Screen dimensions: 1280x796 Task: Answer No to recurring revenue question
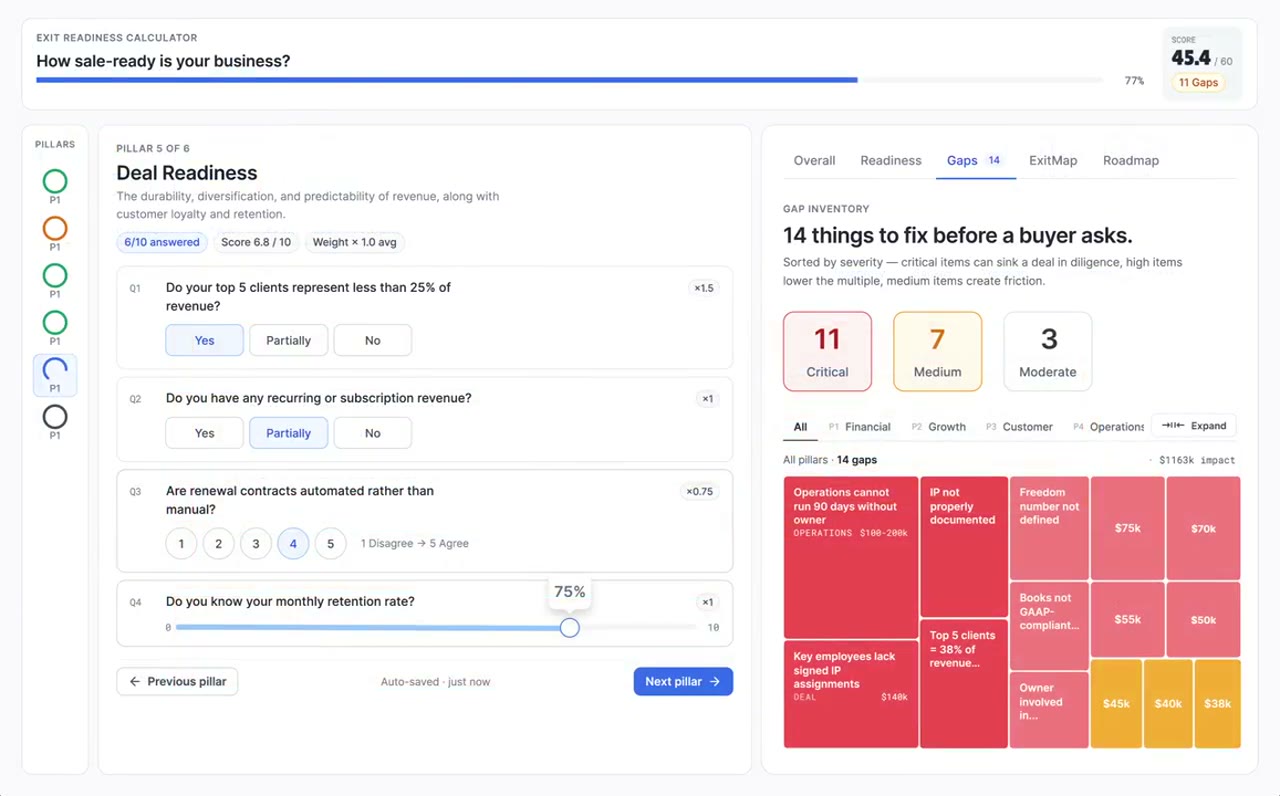372,433
